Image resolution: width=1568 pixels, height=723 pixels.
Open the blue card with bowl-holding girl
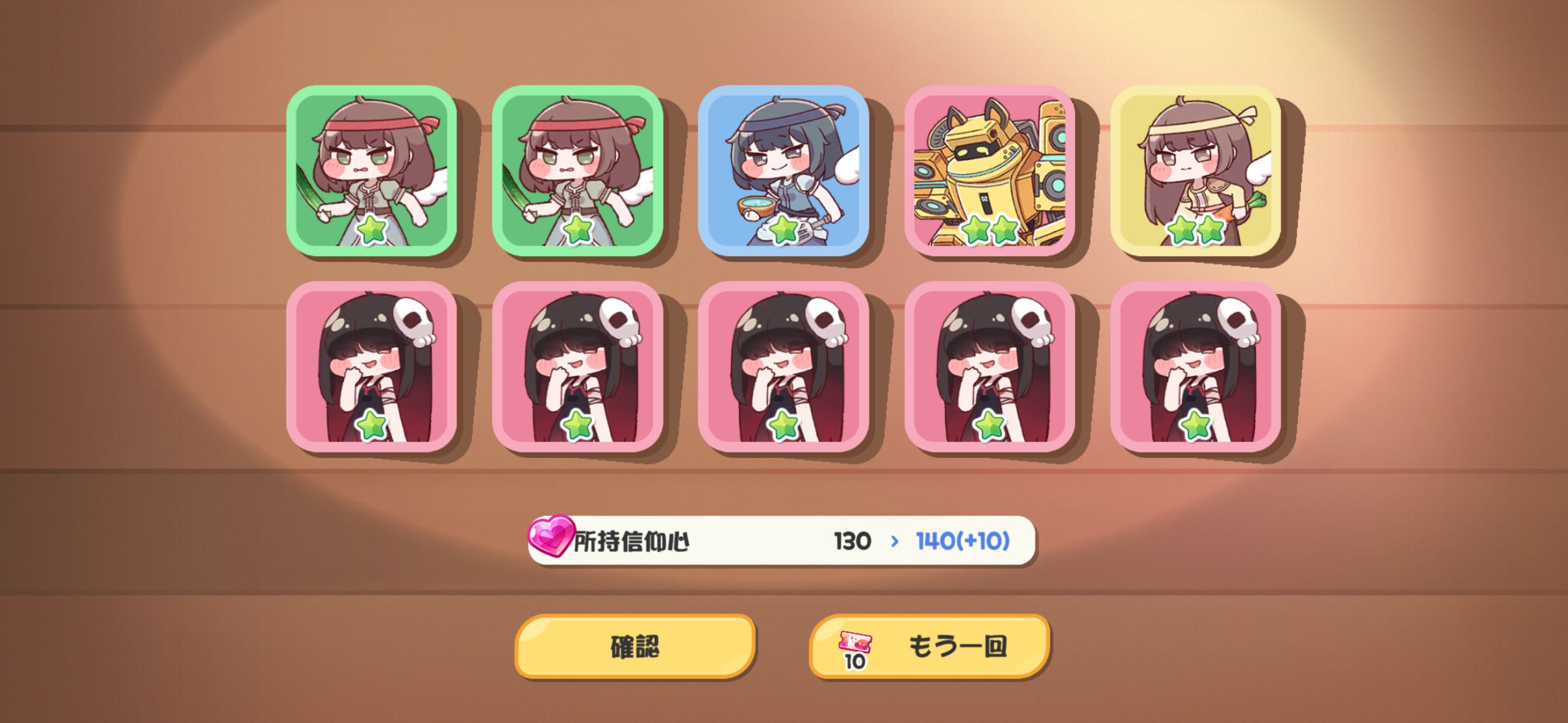click(x=783, y=170)
